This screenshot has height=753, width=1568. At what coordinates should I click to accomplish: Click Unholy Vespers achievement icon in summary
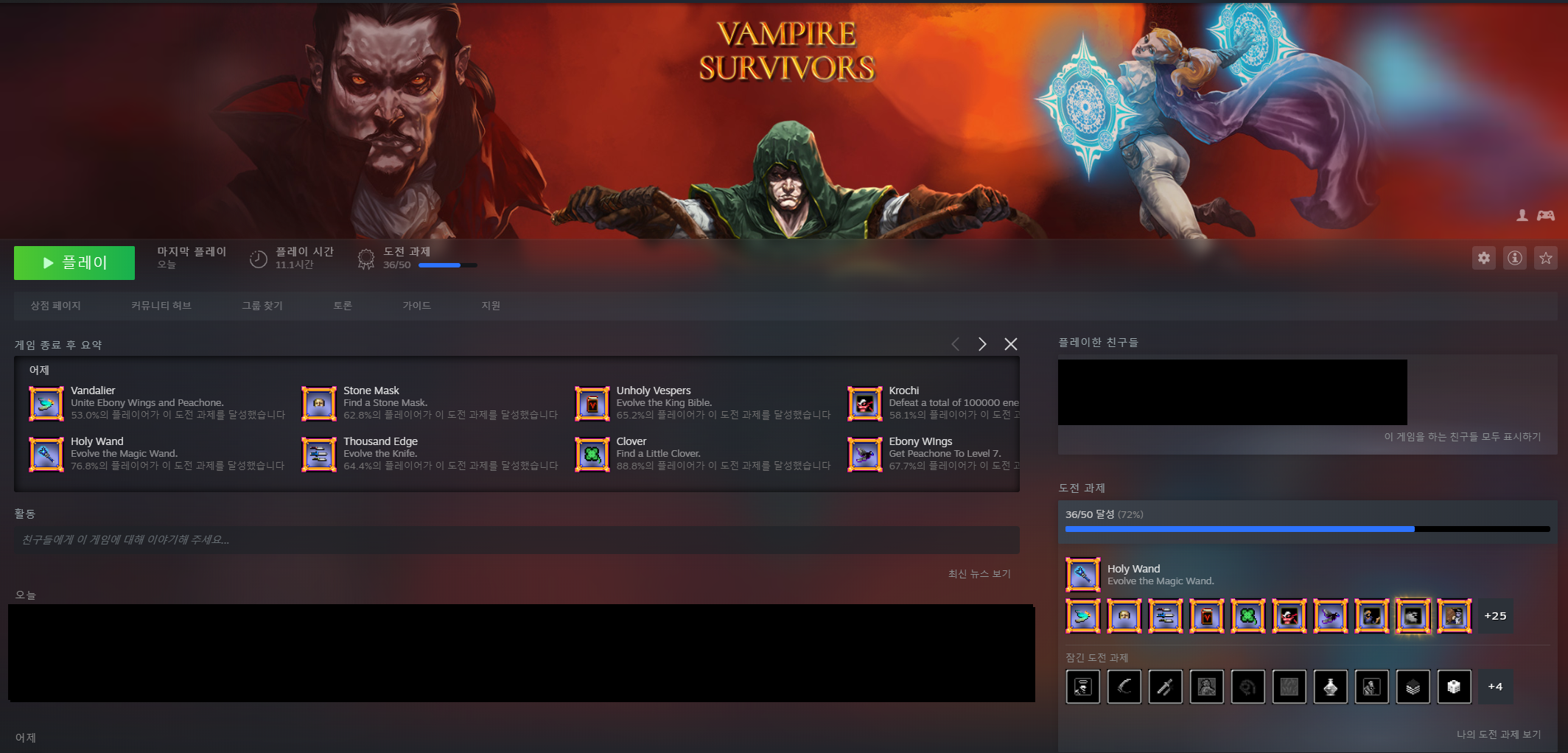(592, 404)
